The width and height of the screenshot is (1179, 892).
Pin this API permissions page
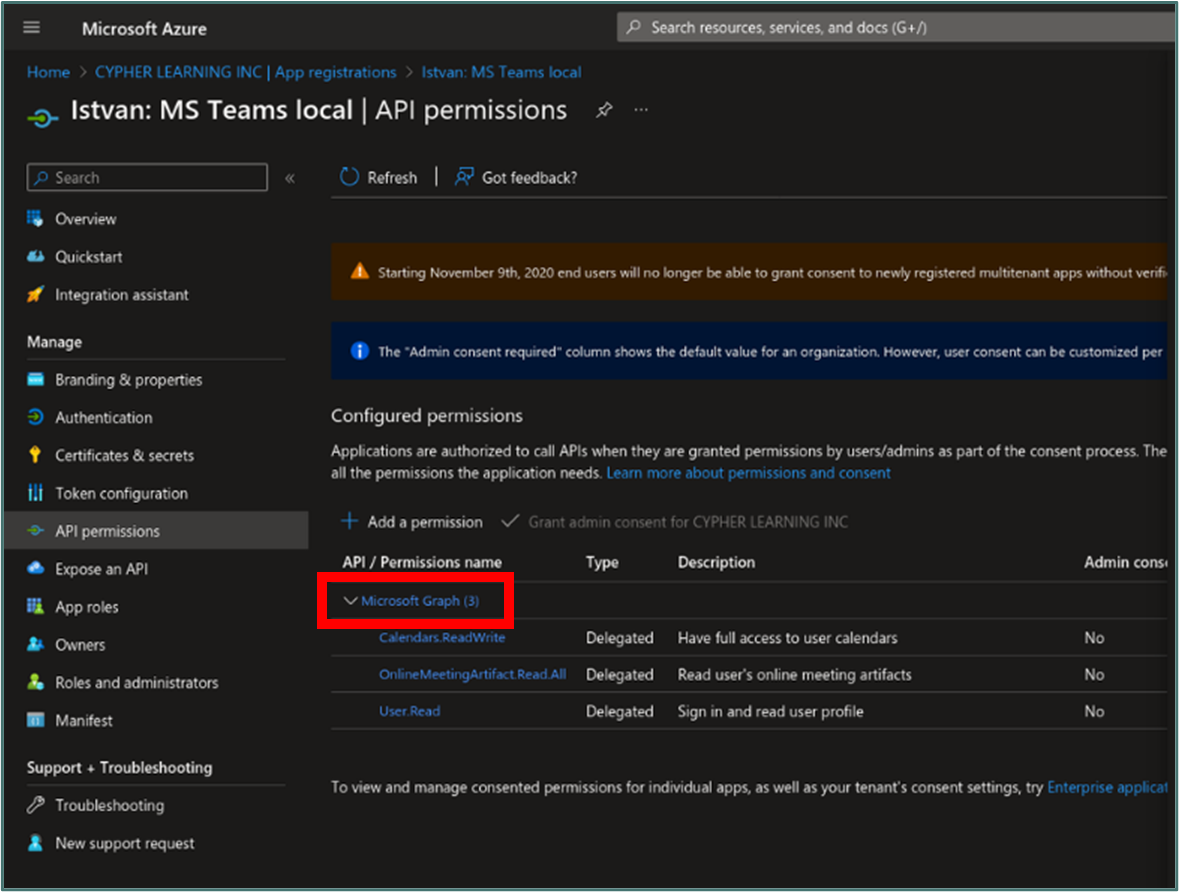point(604,111)
